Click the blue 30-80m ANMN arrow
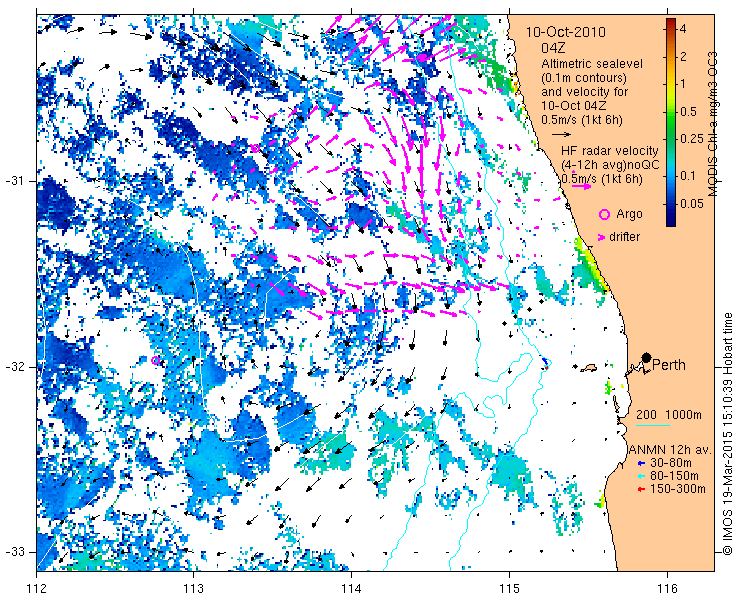This screenshot has width=740, height=600. [640, 464]
